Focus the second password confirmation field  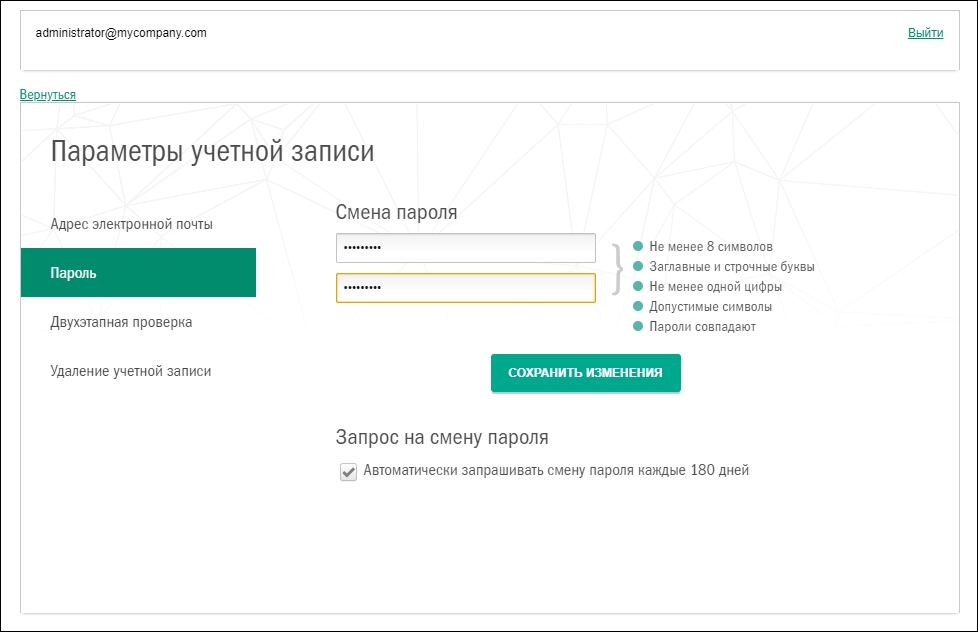(465, 288)
